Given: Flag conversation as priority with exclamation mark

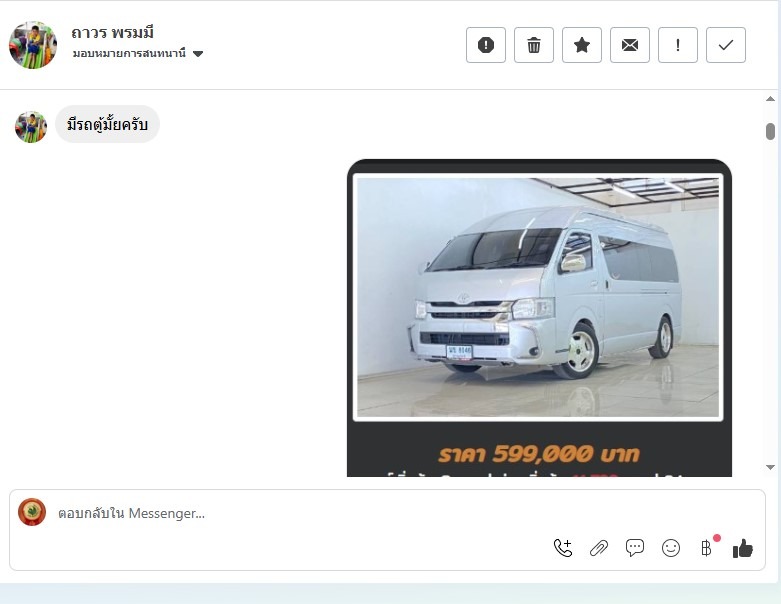Looking at the screenshot, I should (677, 45).
